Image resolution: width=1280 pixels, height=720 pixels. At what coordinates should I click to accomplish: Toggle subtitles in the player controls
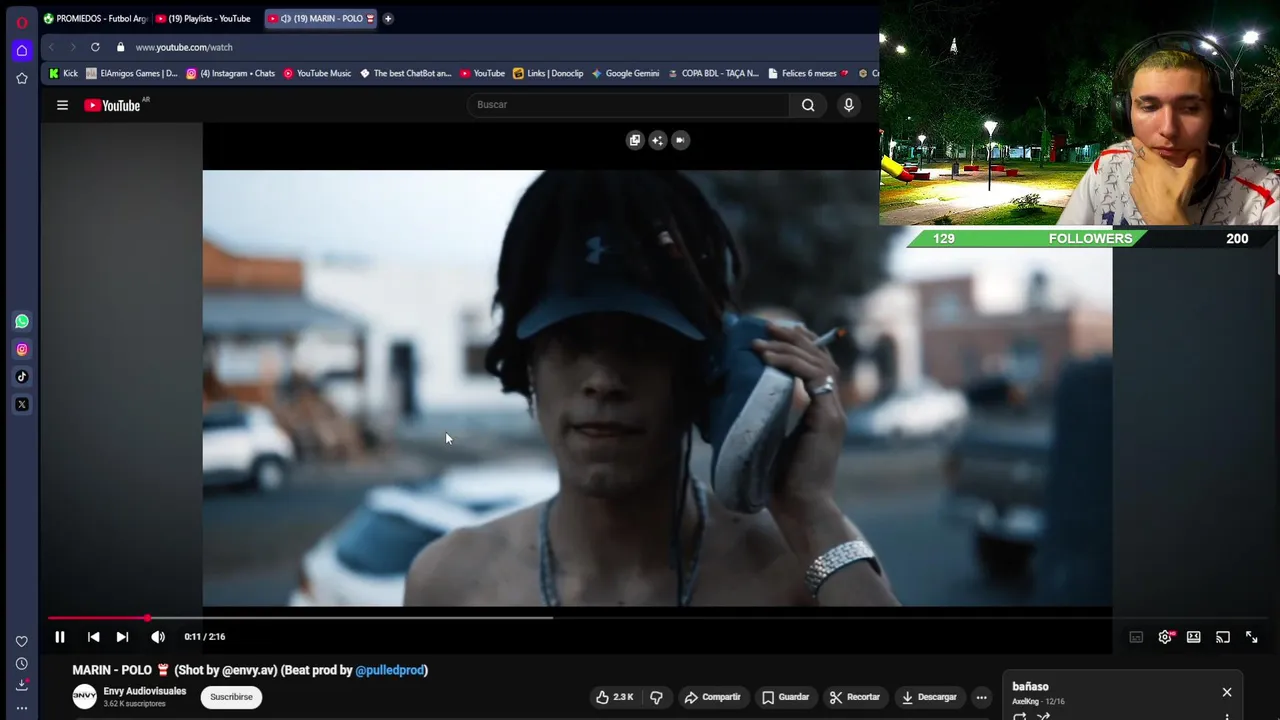point(1136,637)
